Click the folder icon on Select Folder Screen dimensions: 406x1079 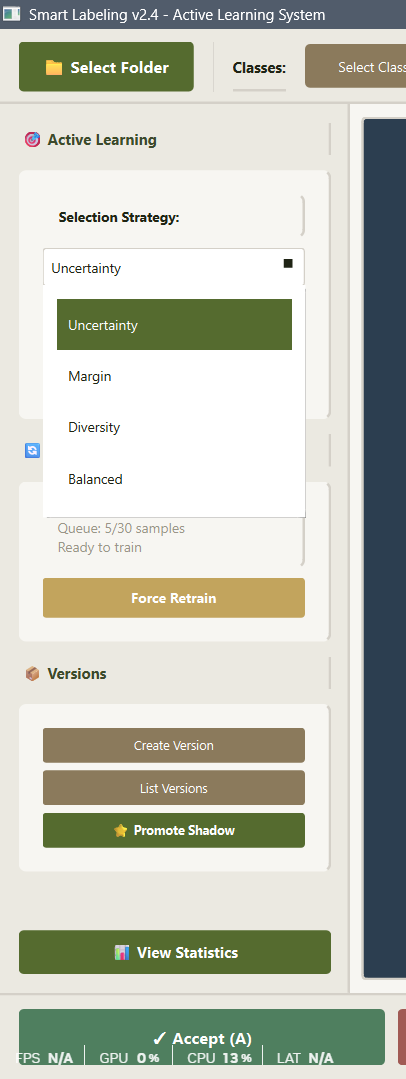point(54,67)
